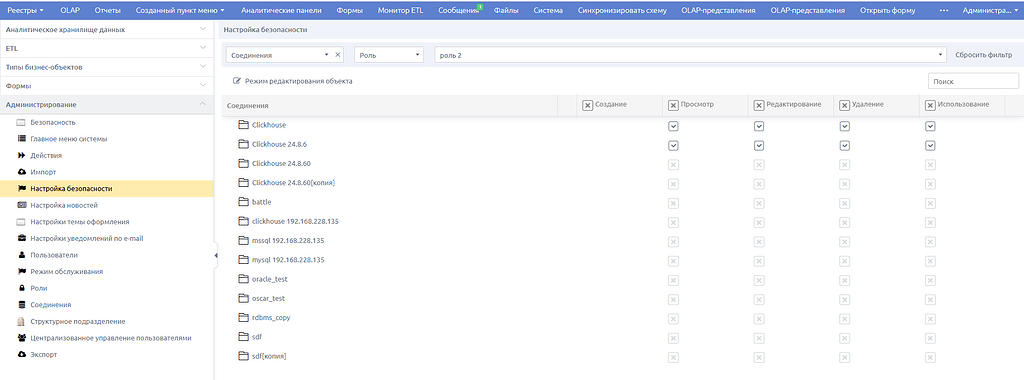Open the Аналитические панели menu item

(x=281, y=10)
